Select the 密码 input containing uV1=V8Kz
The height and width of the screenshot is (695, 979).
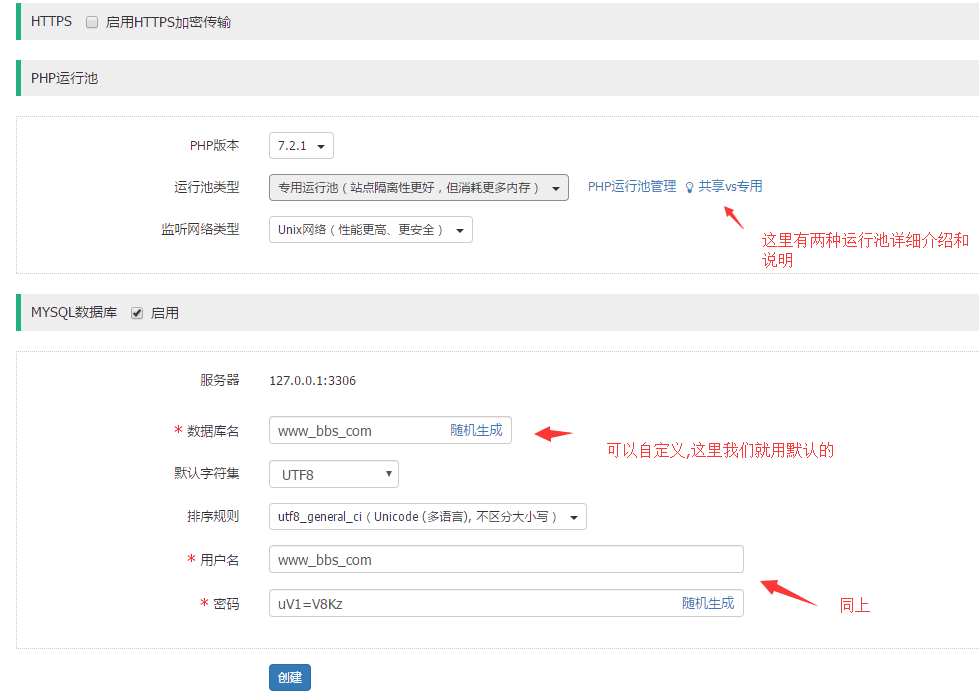(470, 603)
